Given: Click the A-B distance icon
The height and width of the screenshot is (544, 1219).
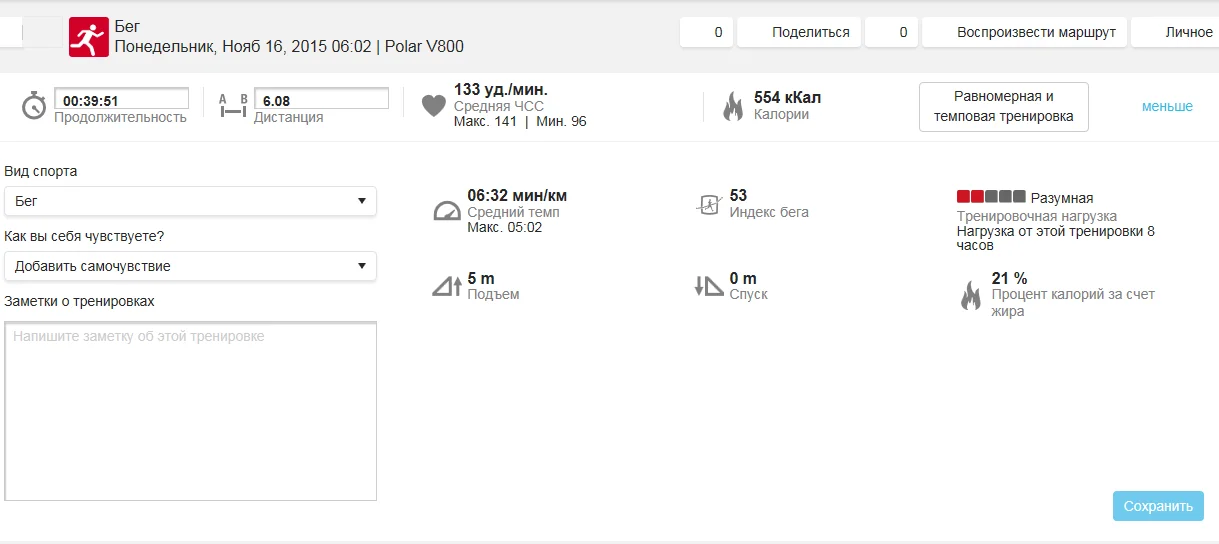Looking at the screenshot, I should [232, 105].
